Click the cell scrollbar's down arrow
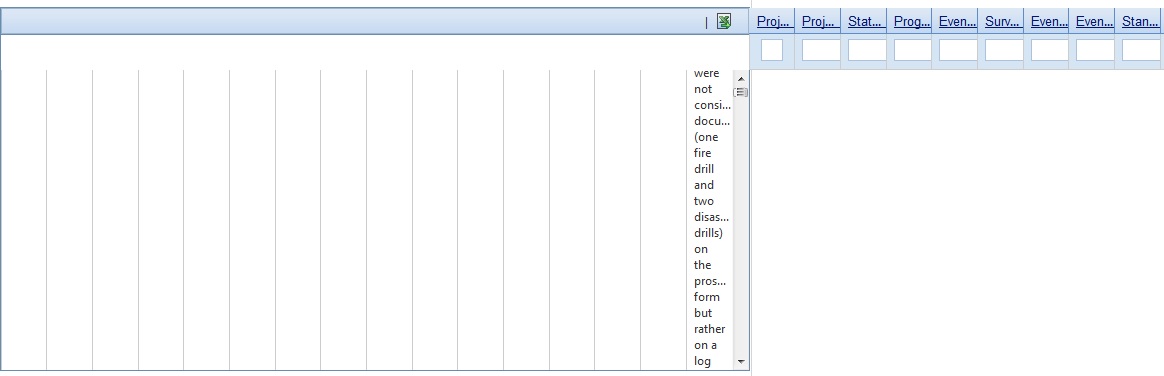Image resolution: width=1164 pixels, height=376 pixels. (740, 361)
